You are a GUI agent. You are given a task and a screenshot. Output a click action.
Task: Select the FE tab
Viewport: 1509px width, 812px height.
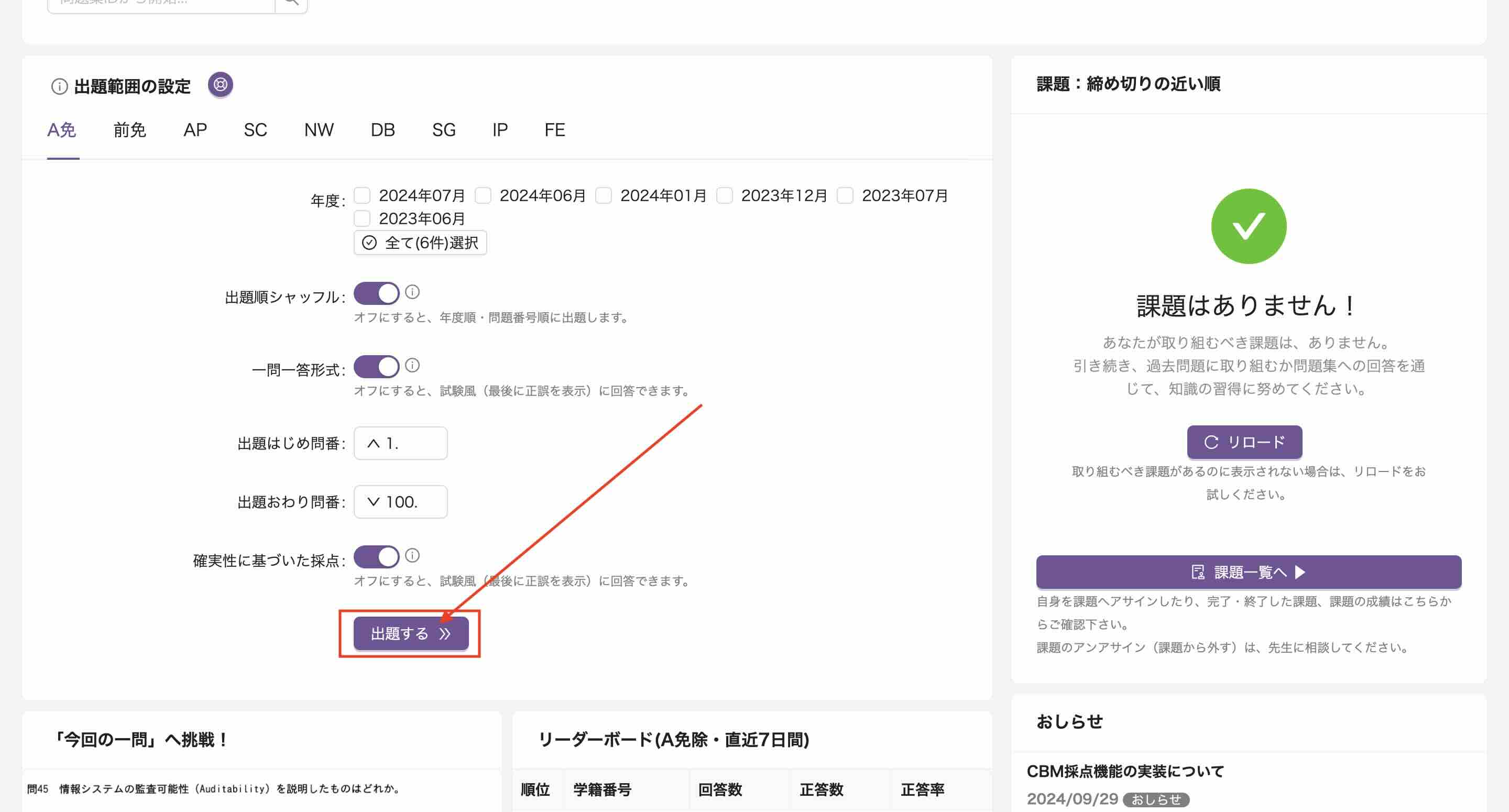click(554, 130)
